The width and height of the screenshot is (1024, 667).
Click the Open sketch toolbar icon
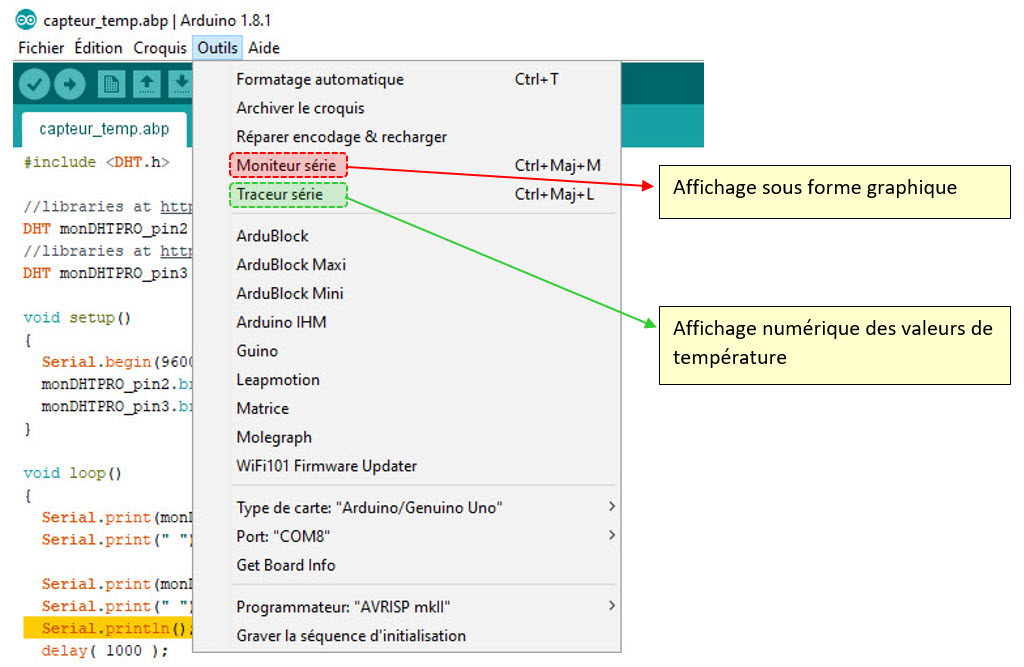(x=146, y=85)
